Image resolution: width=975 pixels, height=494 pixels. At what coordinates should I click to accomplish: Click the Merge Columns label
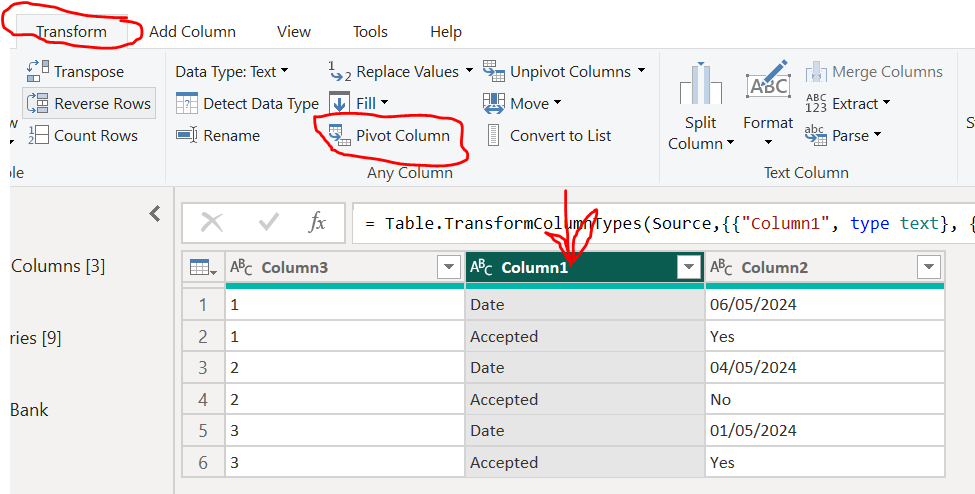(x=887, y=72)
